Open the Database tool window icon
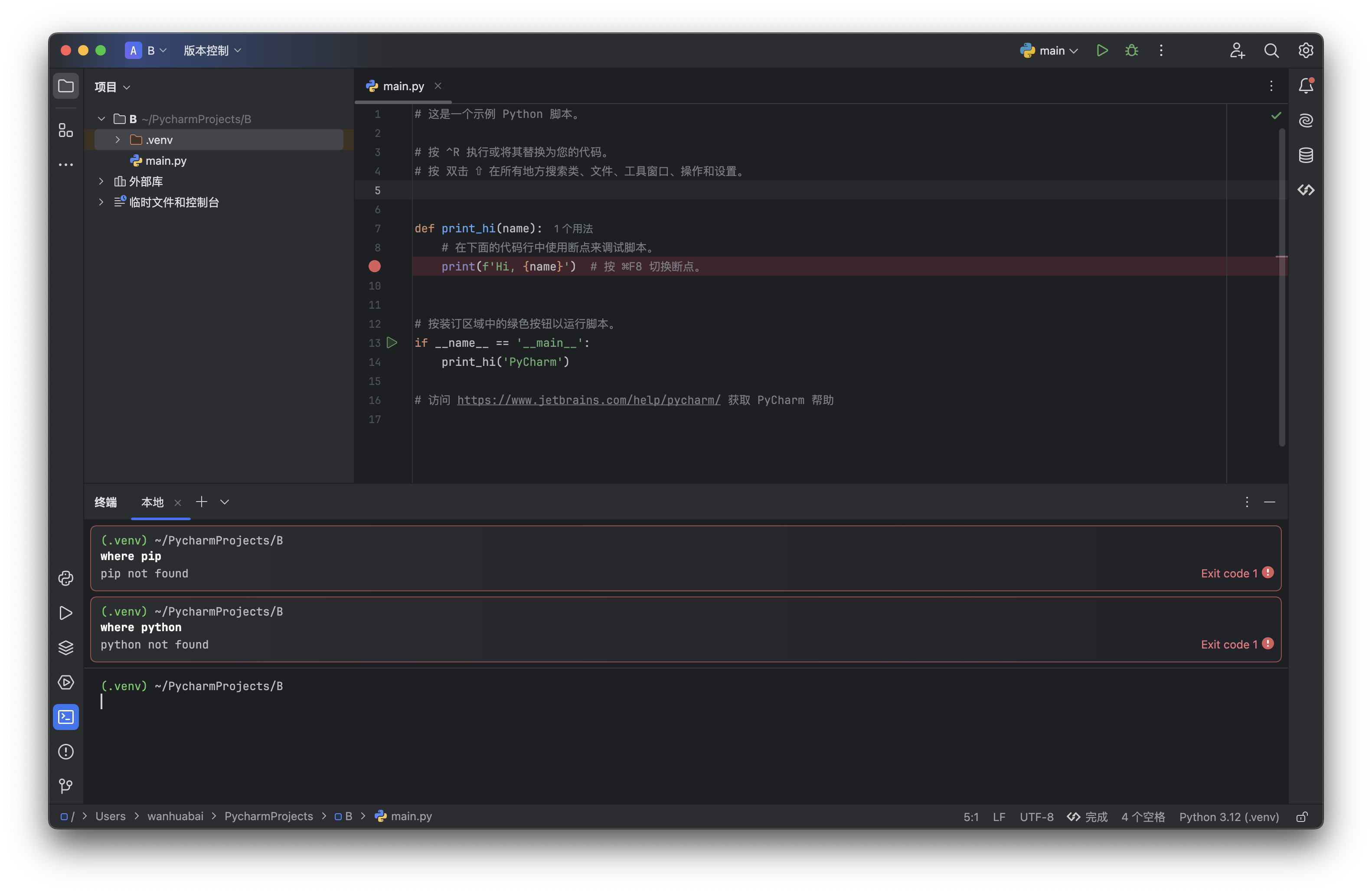The image size is (1372, 893). tap(1305, 156)
